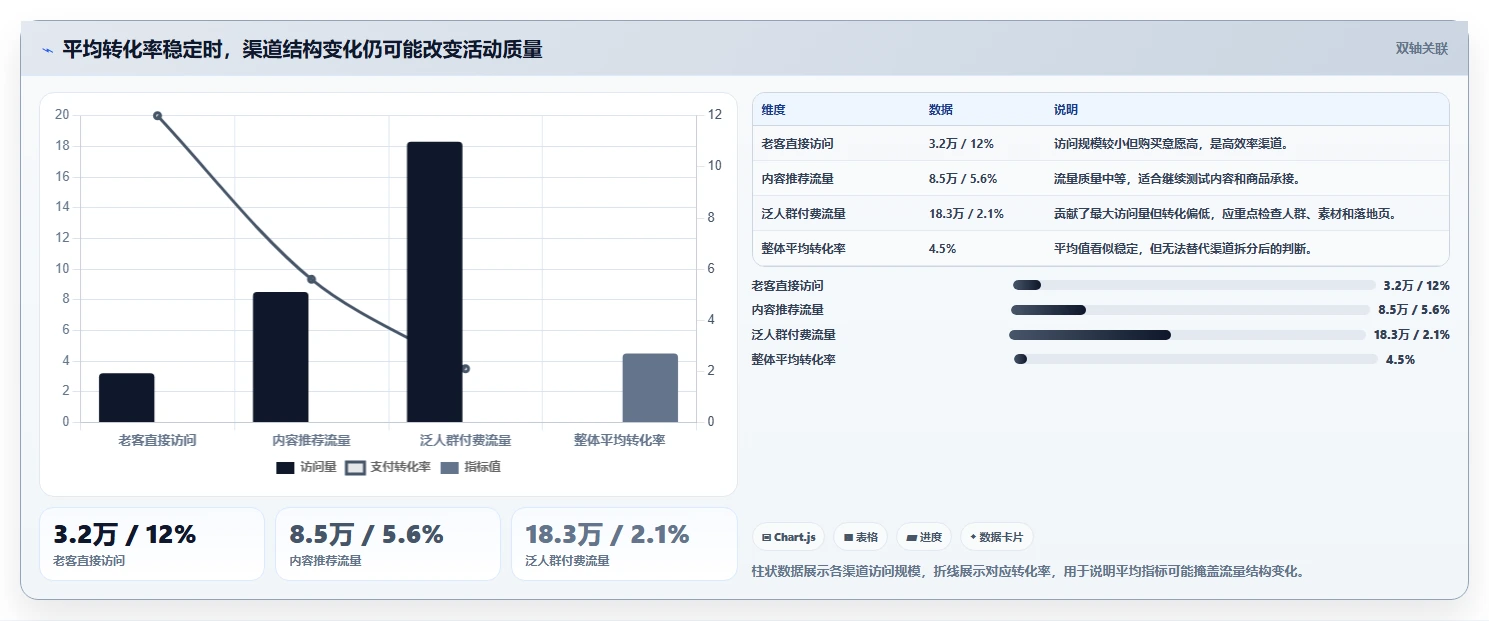Click x-axis label 老客直接访问
This screenshot has width=1489, height=621.
[157, 440]
